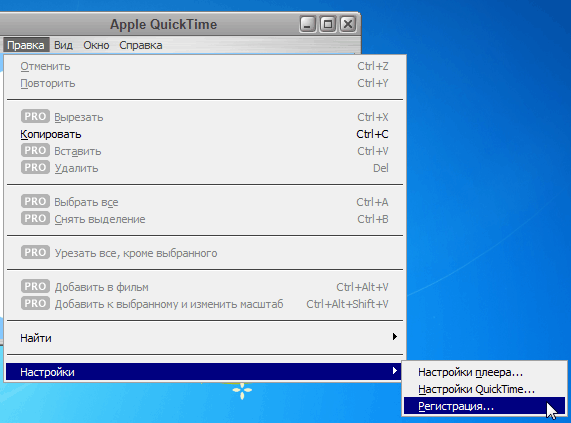Open the Окно menu
The width and height of the screenshot is (571, 423).
click(96, 45)
